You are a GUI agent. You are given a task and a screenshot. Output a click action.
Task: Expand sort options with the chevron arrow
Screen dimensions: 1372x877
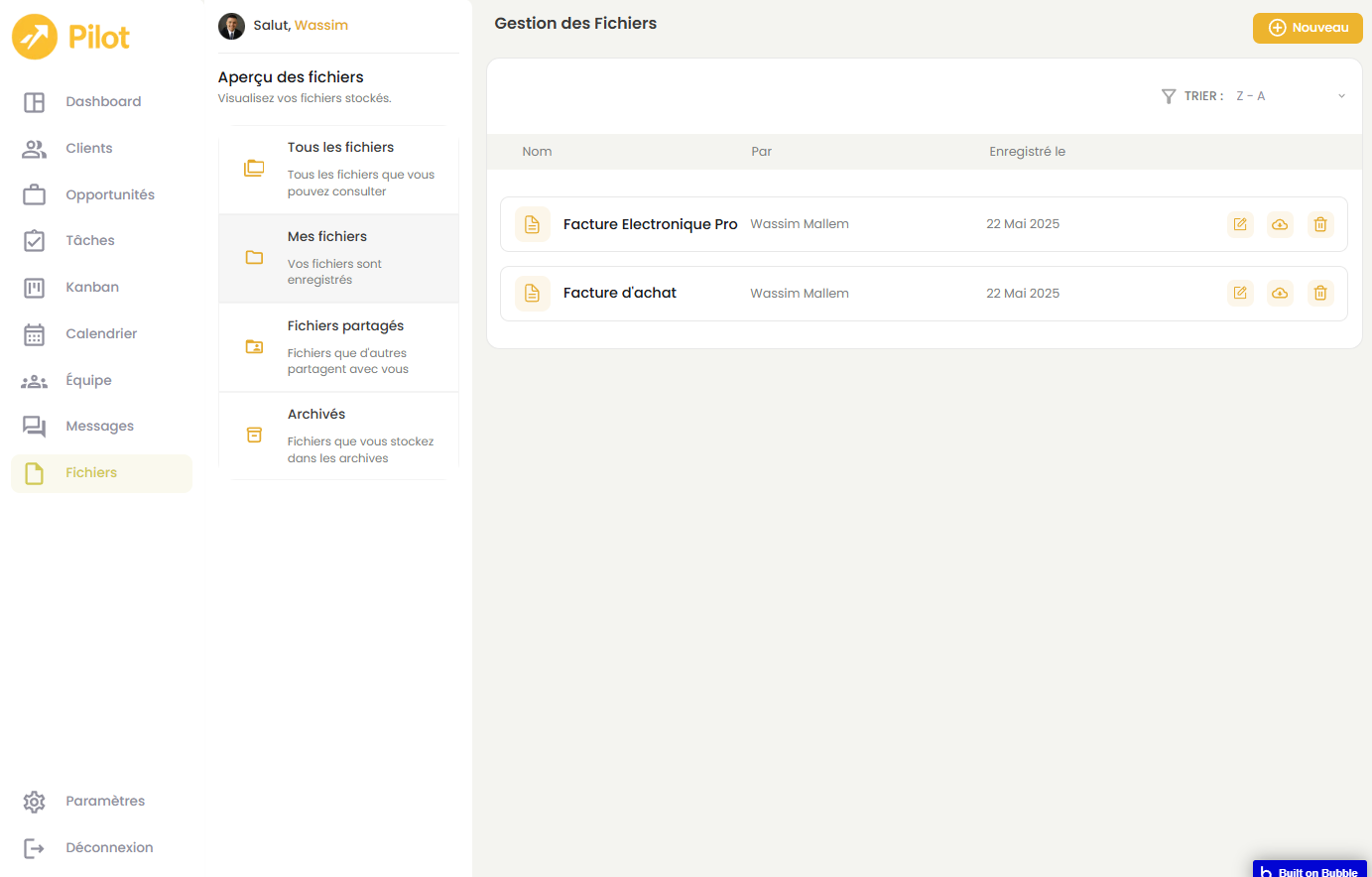coord(1341,96)
